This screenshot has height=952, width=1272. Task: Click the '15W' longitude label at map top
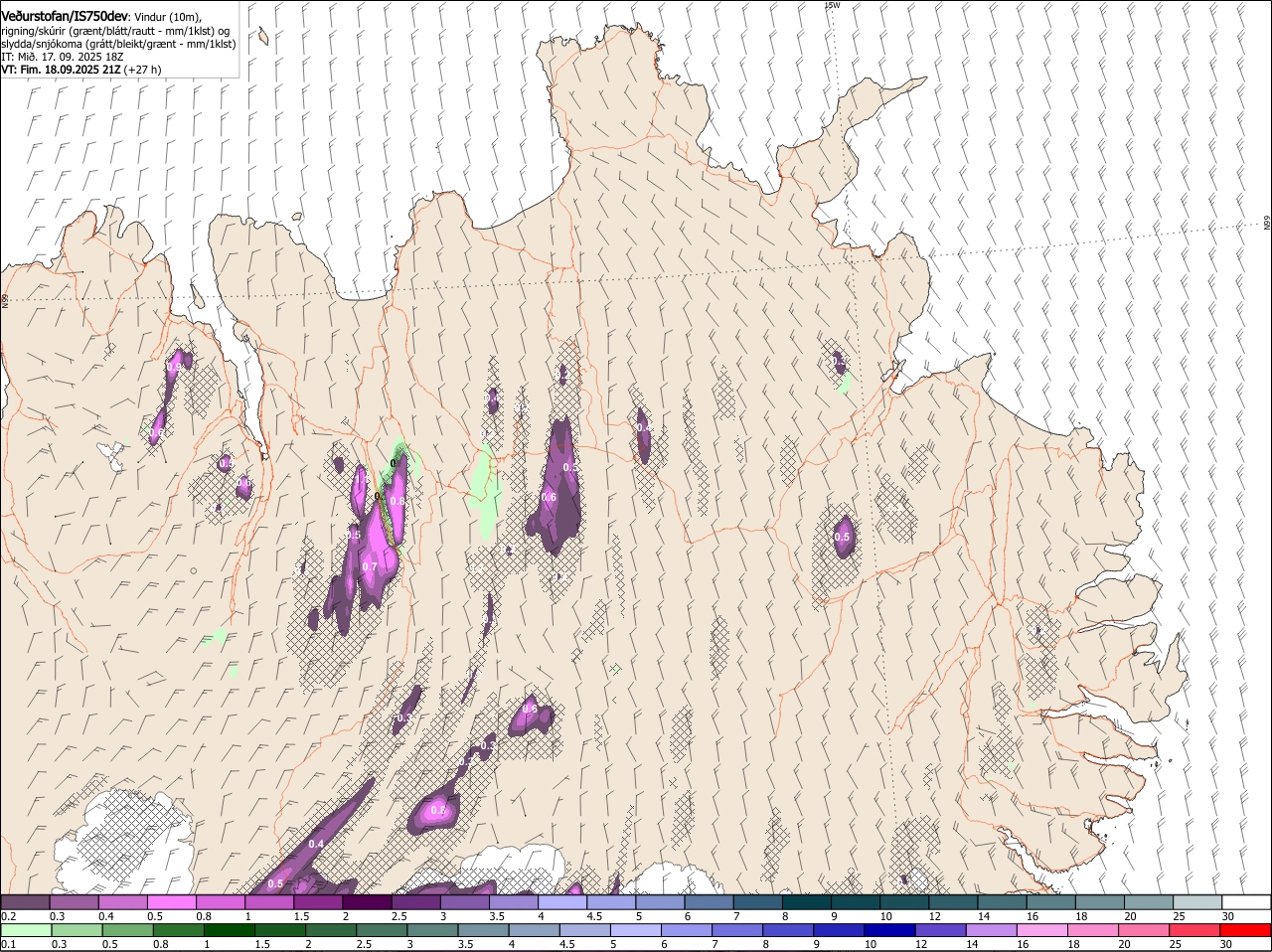pos(833,5)
